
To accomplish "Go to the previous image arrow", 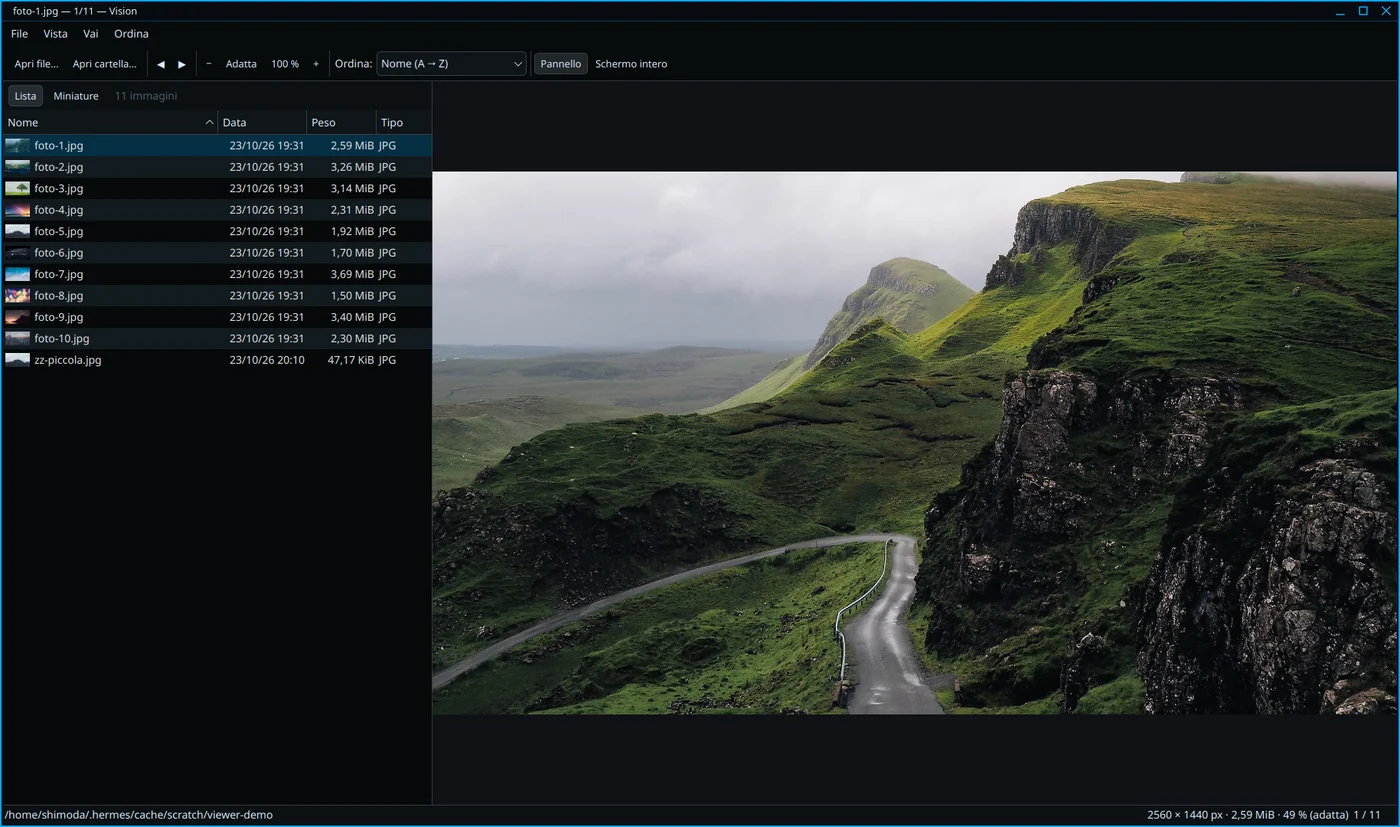I will 161,64.
